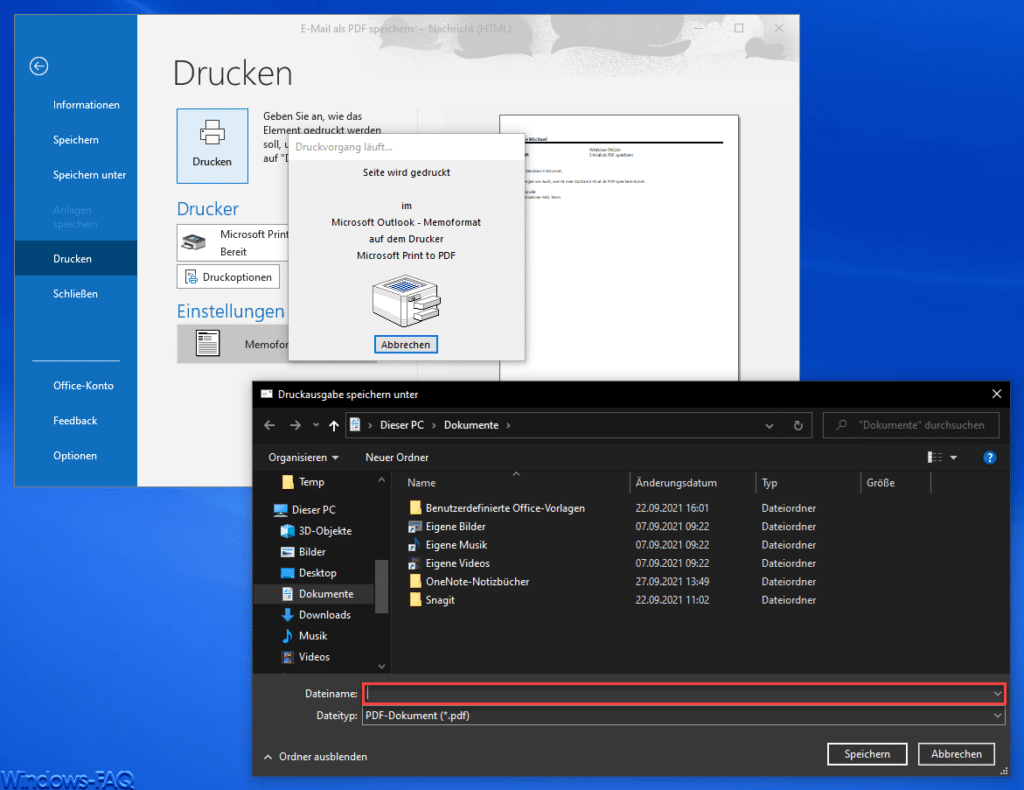Open view options dropdown arrow

coord(953,458)
